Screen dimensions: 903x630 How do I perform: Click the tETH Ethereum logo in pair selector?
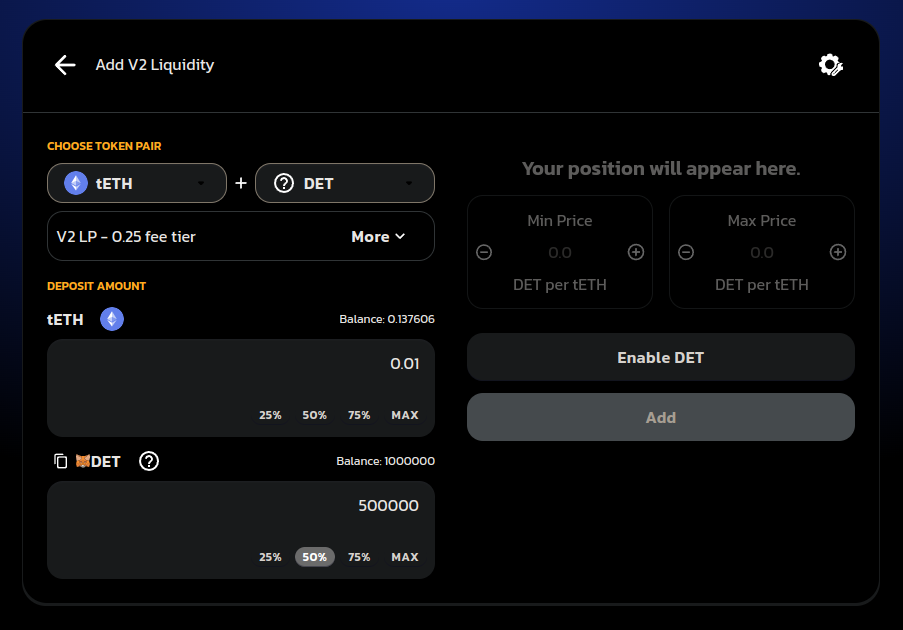pyautogui.click(x=75, y=183)
